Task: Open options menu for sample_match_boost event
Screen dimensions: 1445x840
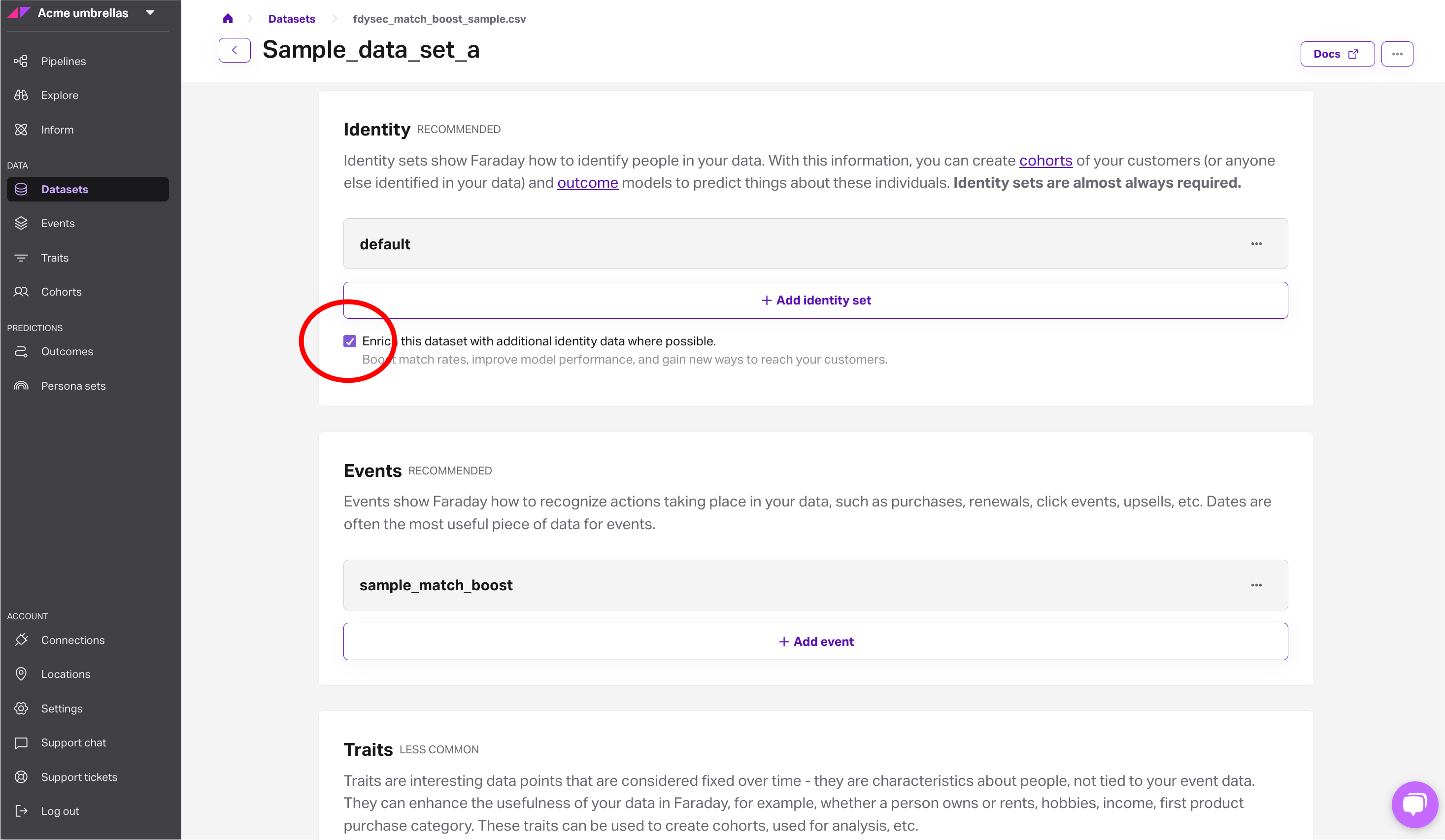Action: (x=1257, y=585)
